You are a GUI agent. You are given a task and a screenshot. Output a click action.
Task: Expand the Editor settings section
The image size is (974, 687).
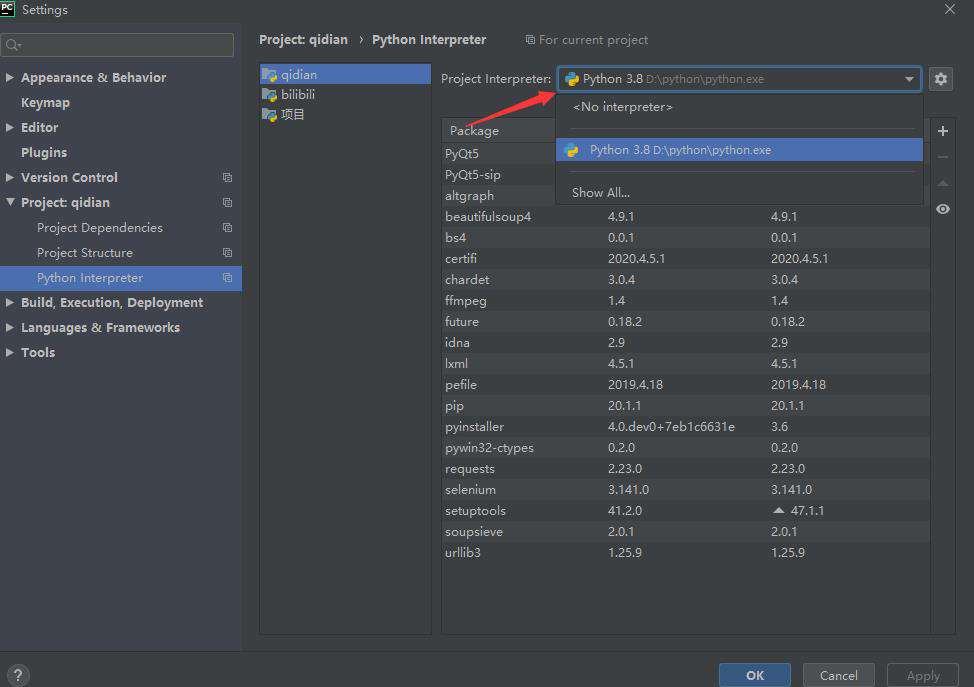(x=10, y=127)
